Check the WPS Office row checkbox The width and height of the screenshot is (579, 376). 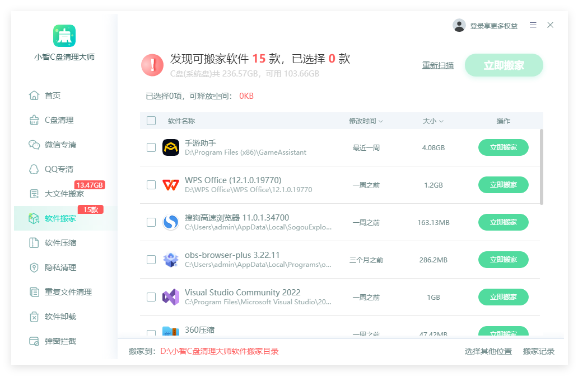151,185
